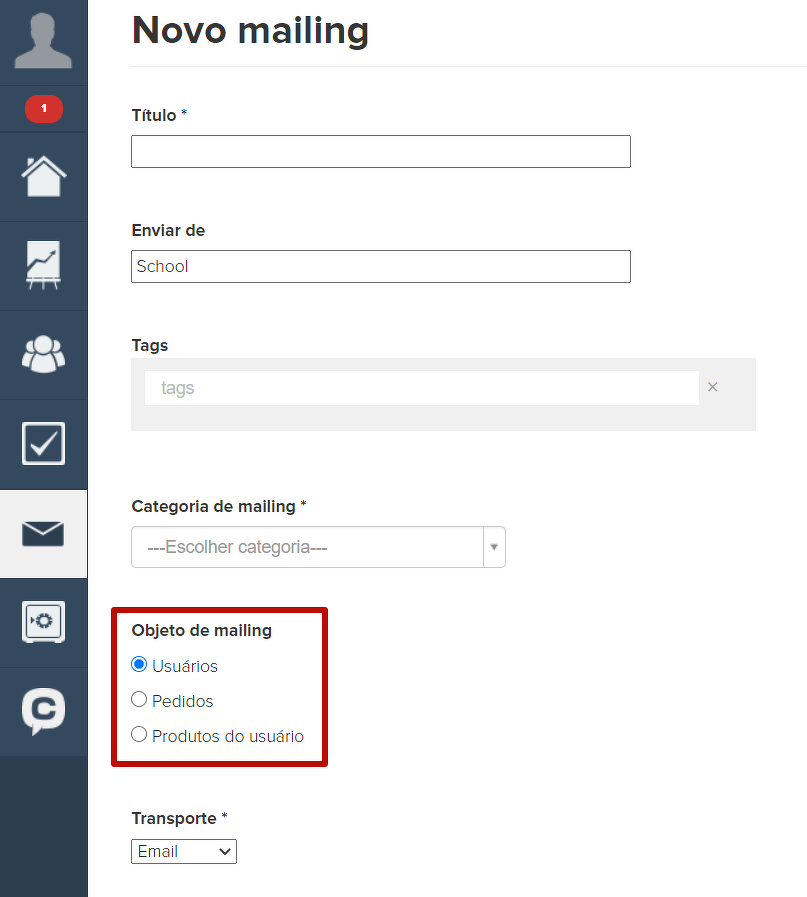Click the tags input box

pyautogui.click(x=421, y=388)
